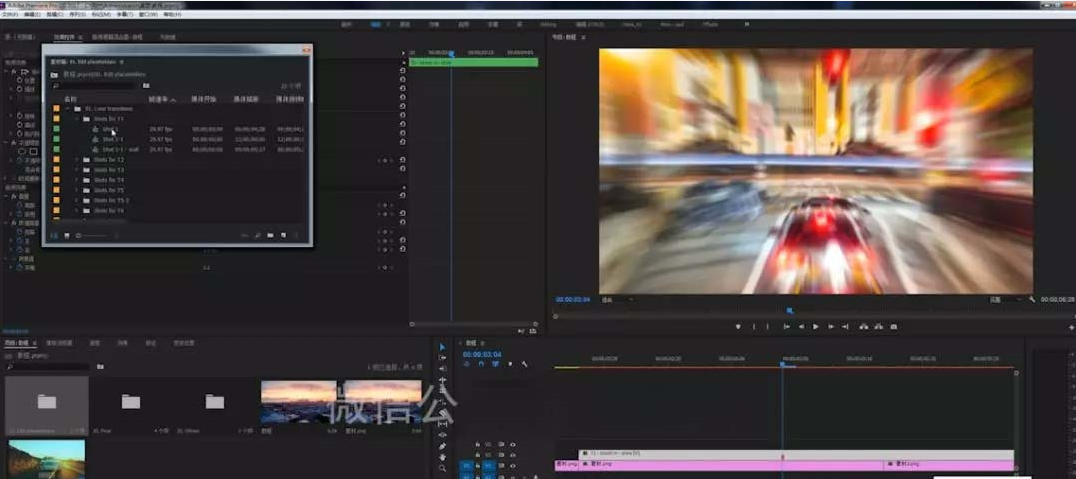This screenshot has height=479, width=1076.
Task: Expand the 'Shots for T2' folder
Action: pyautogui.click(x=77, y=159)
